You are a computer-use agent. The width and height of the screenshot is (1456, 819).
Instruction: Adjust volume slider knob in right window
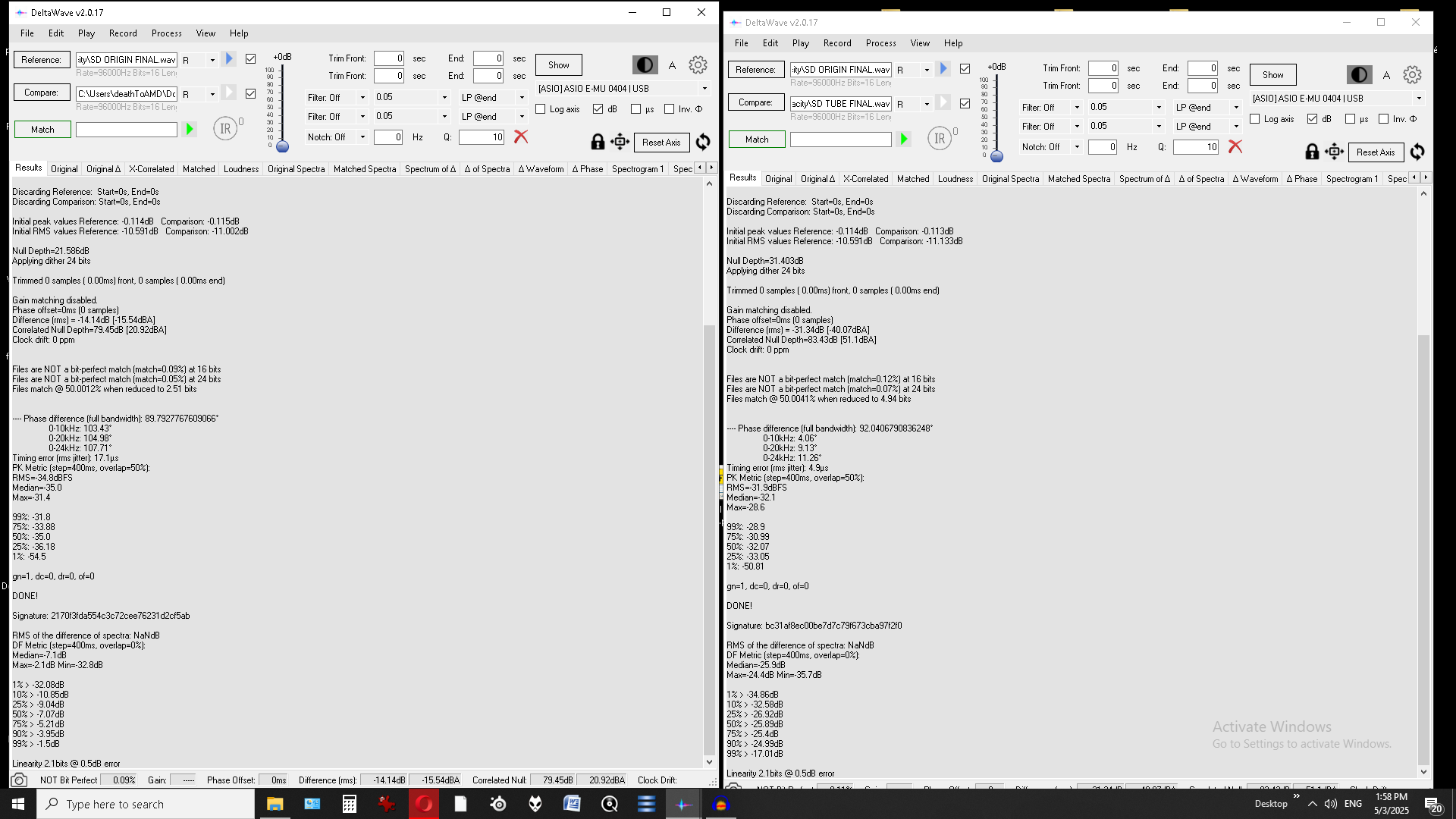[x=996, y=156]
